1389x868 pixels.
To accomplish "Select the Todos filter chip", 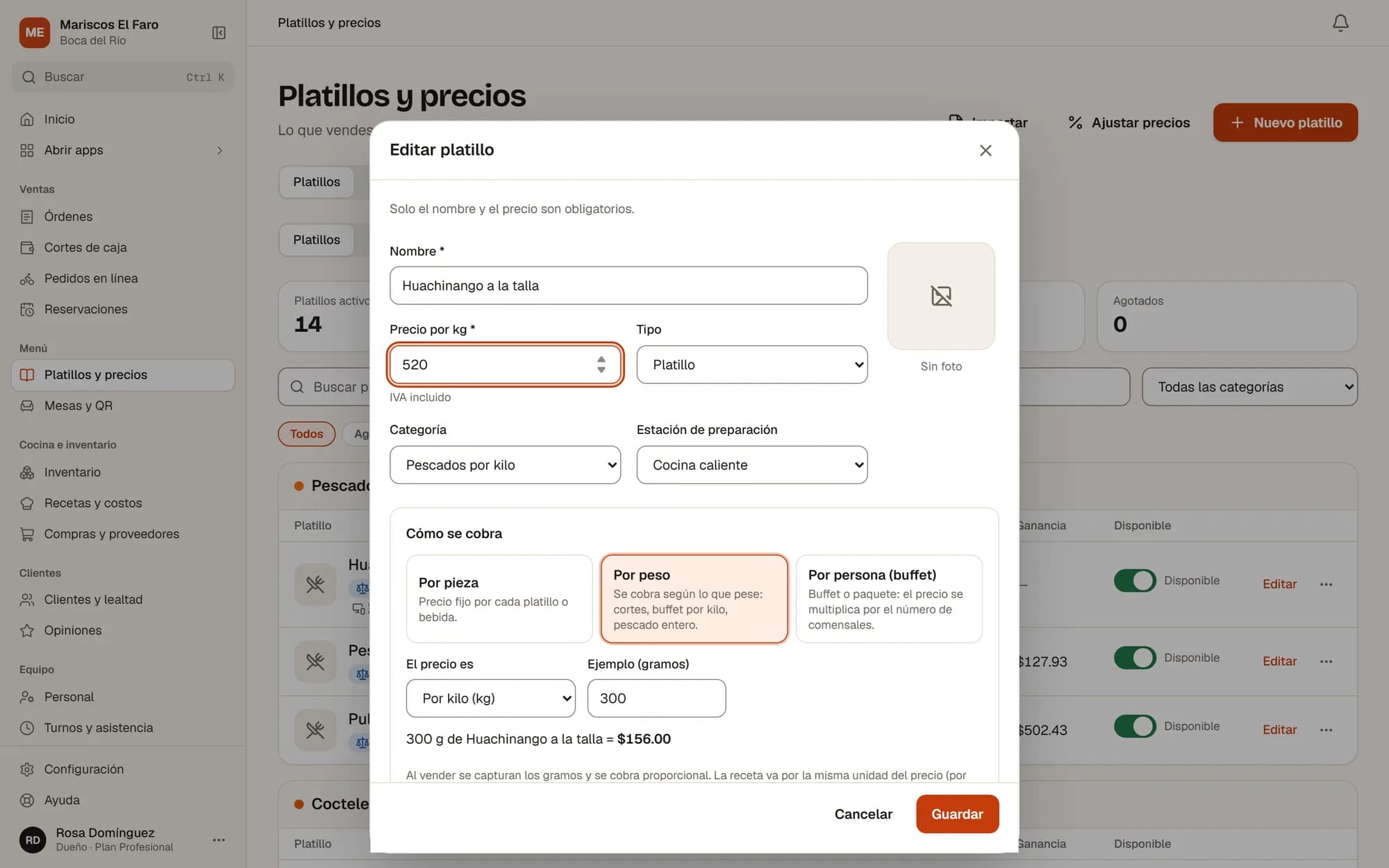I will (x=306, y=434).
